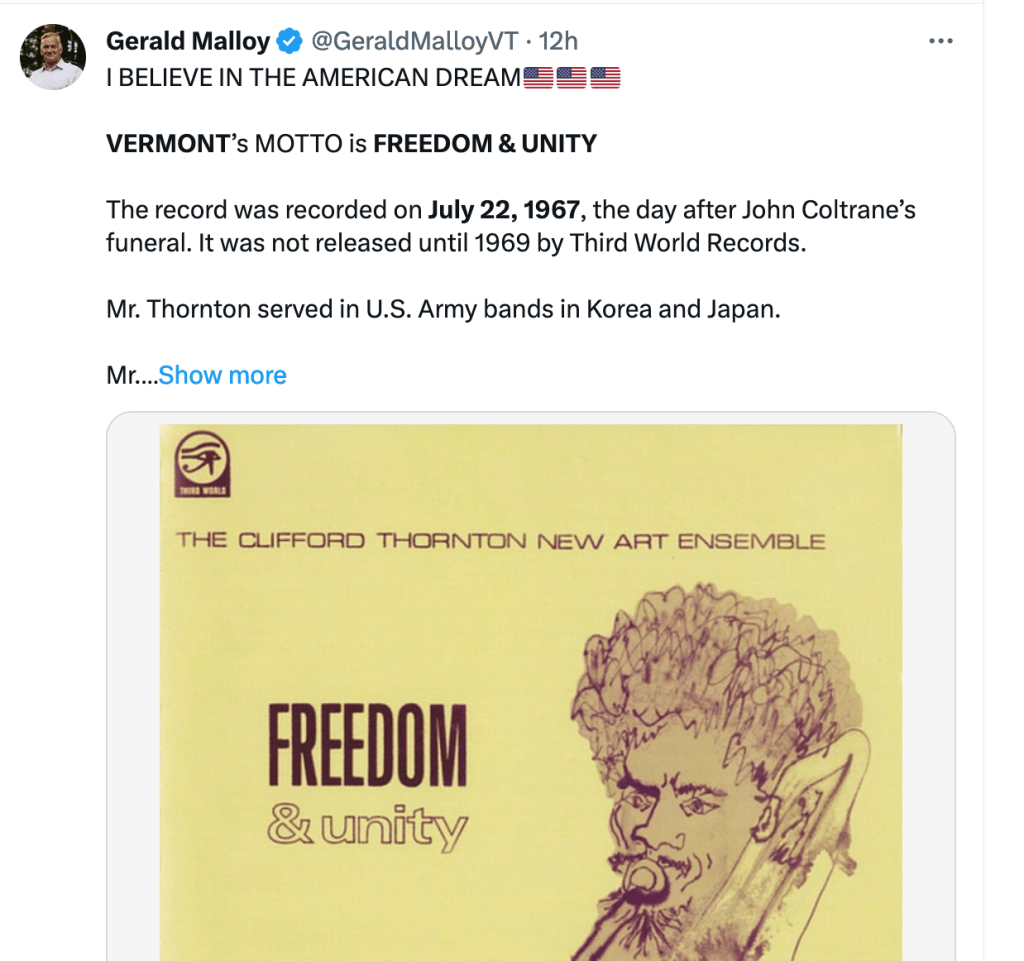1024x961 pixels.
Task: Click the last American flag emoji
Action: pyautogui.click(x=605, y=77)
